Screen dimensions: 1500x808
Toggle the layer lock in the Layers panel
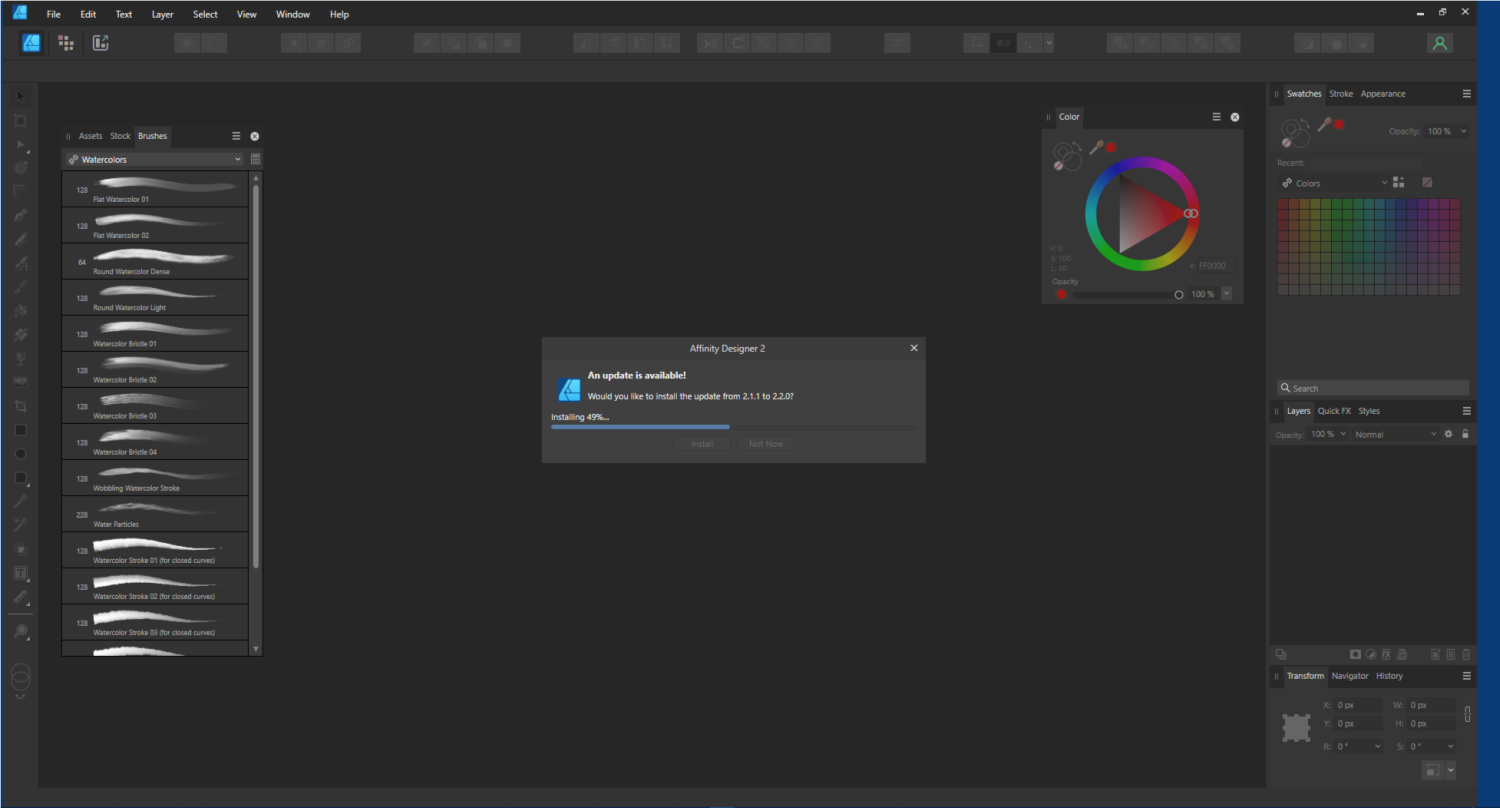(x=1465, y=434)
